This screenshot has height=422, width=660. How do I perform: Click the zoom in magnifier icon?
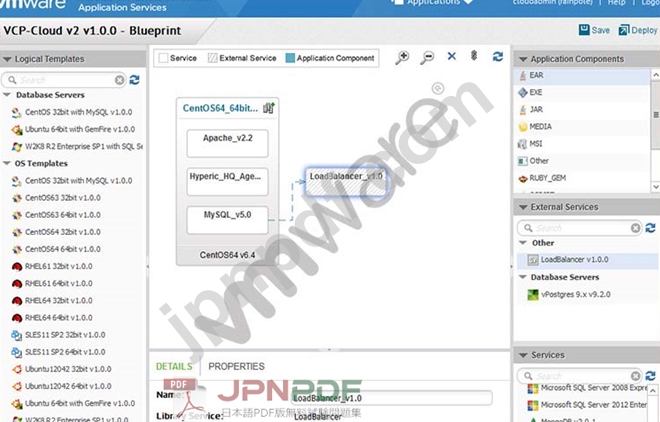point(402,57)
